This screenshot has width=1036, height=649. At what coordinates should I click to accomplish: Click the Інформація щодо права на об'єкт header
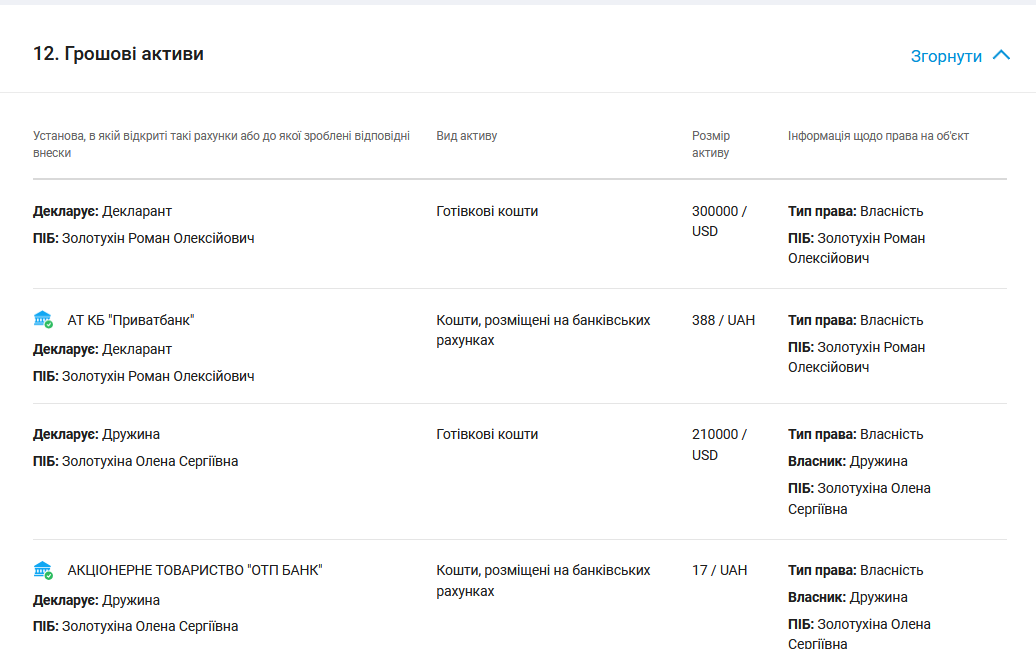coord(878,136)
